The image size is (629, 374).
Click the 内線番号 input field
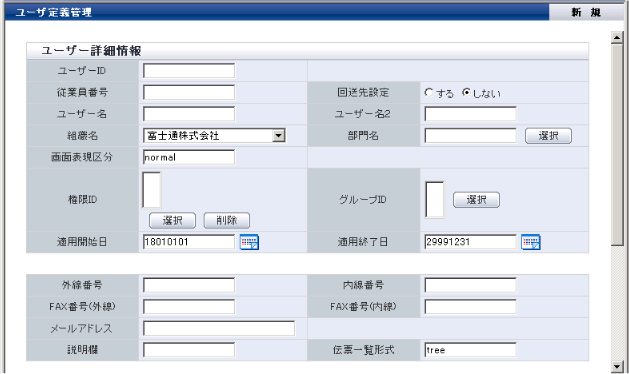(471, 285)
